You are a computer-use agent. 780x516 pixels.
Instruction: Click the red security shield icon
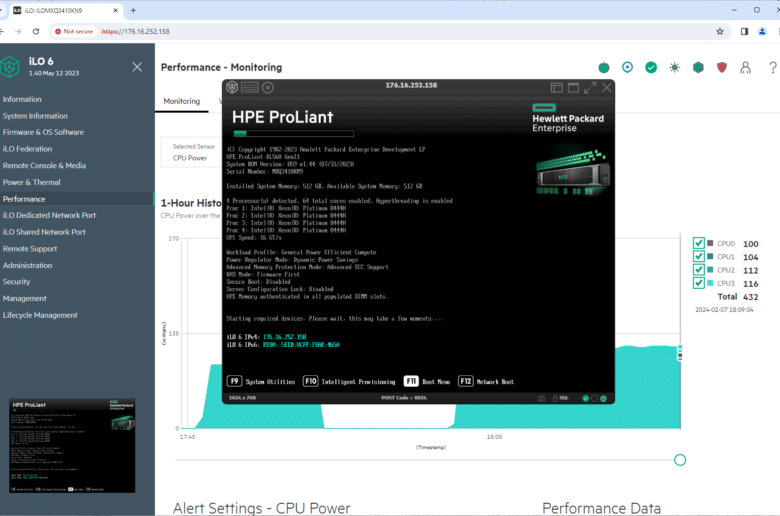tap(722, 67)
